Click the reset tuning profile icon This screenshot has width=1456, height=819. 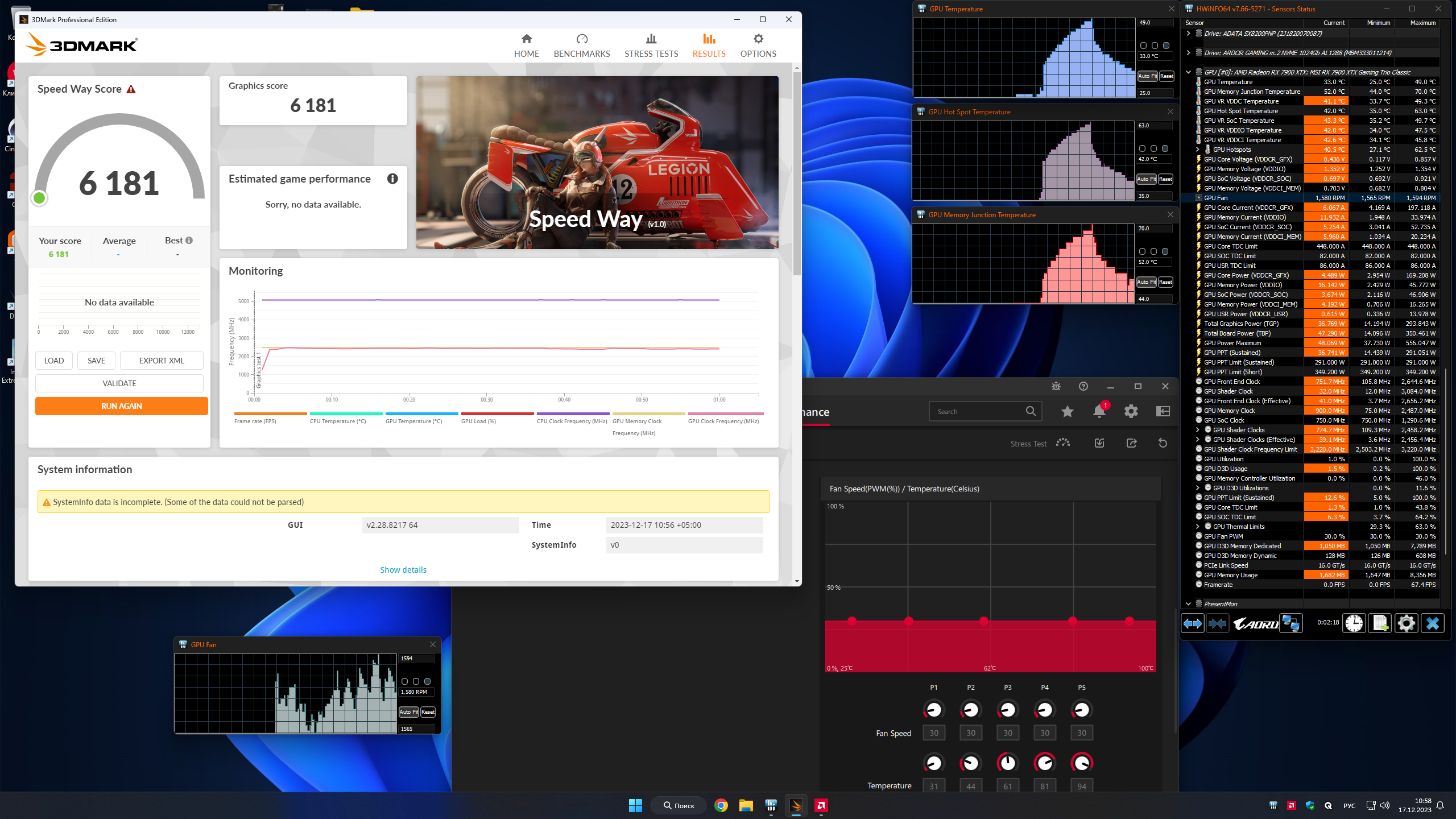tap(1163, 443)
